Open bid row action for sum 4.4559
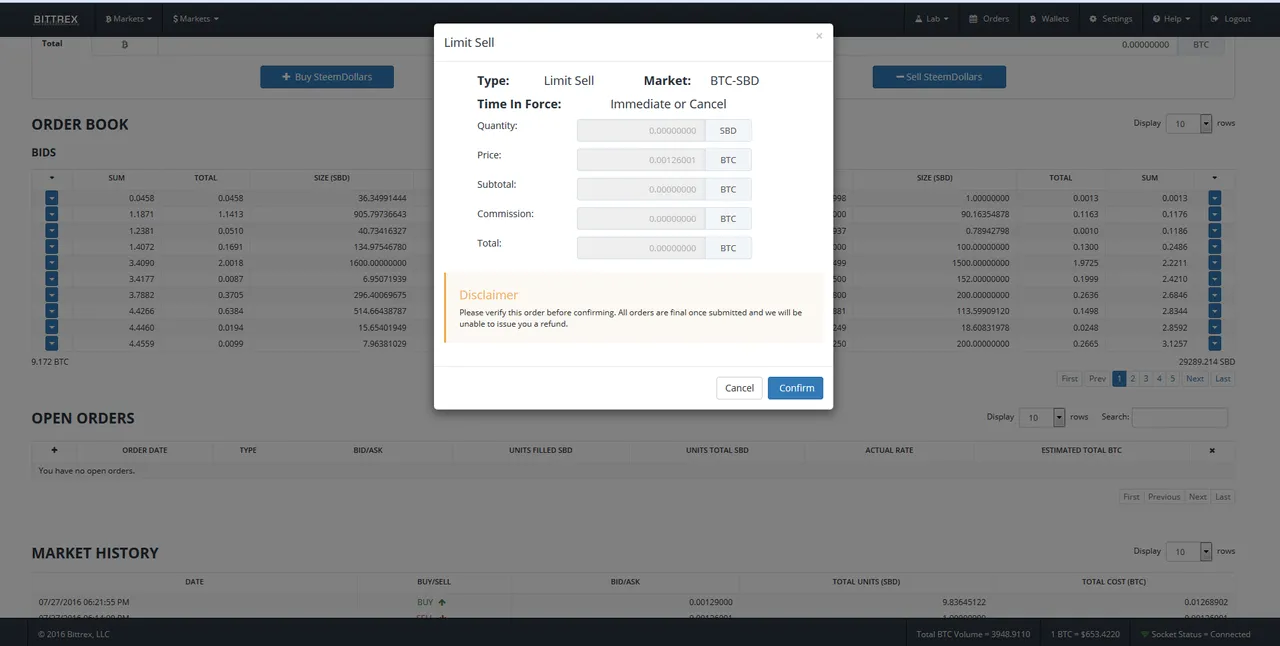 click(52, 343)
